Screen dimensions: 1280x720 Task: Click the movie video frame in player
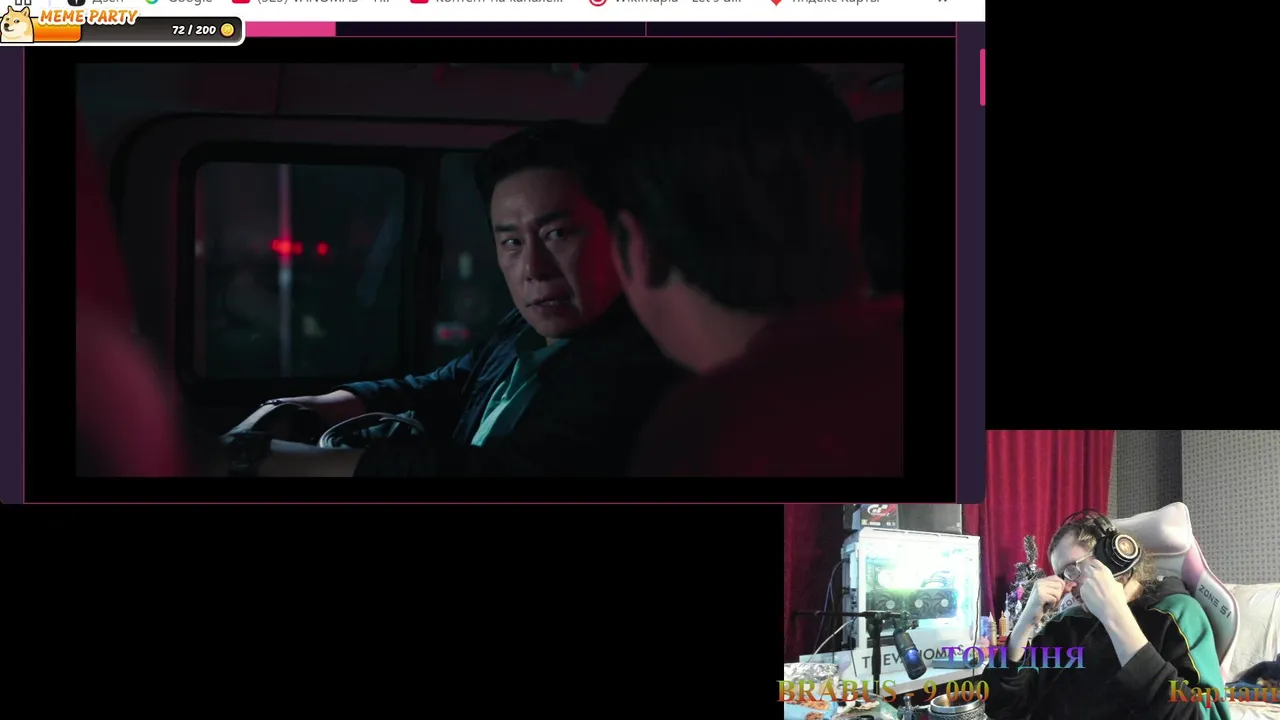(490, 270)
